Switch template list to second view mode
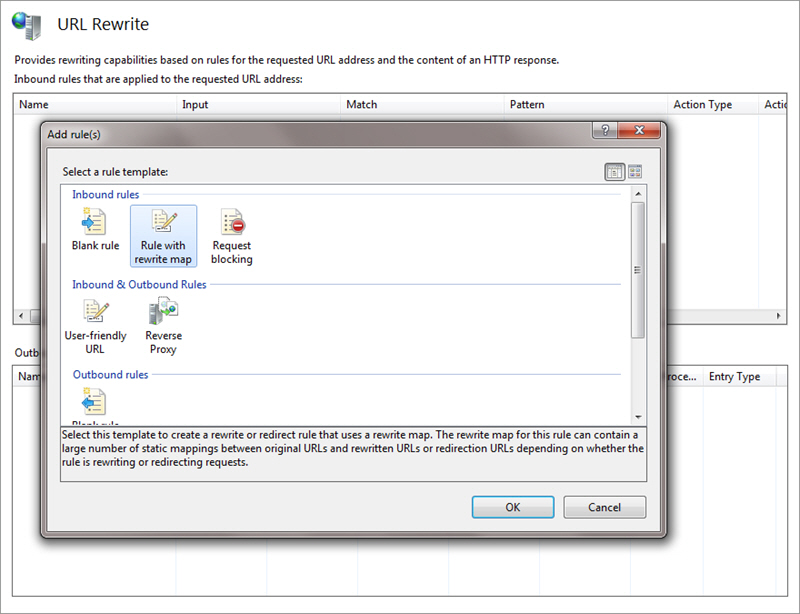The image size is (800, 614). pos(634,172)
